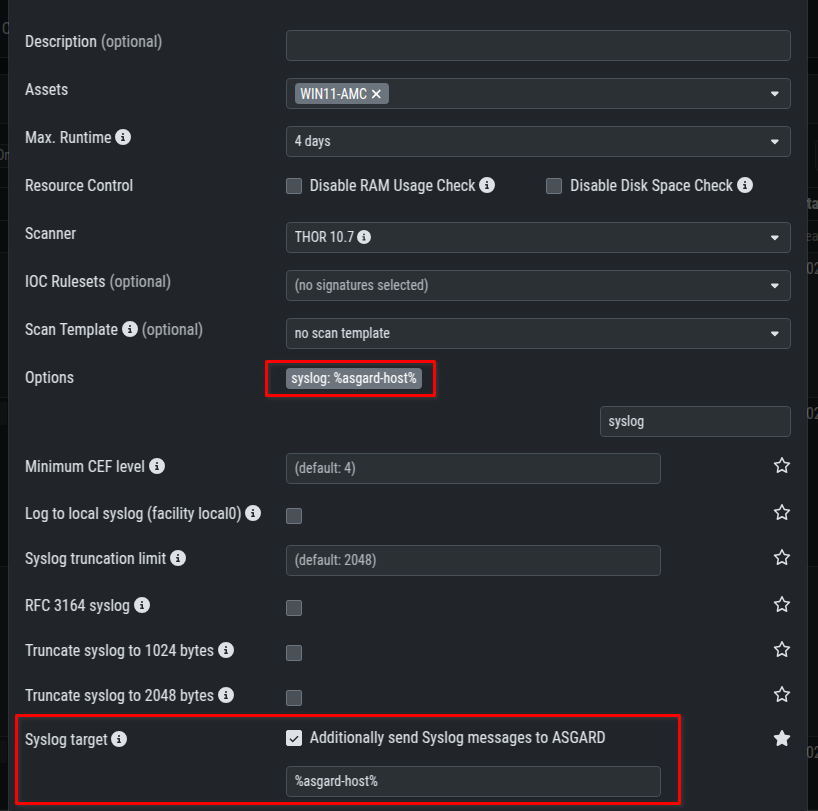Favorite the Minimum CEF level option star
Screen dimensions: 818x811
coord(782,466)
